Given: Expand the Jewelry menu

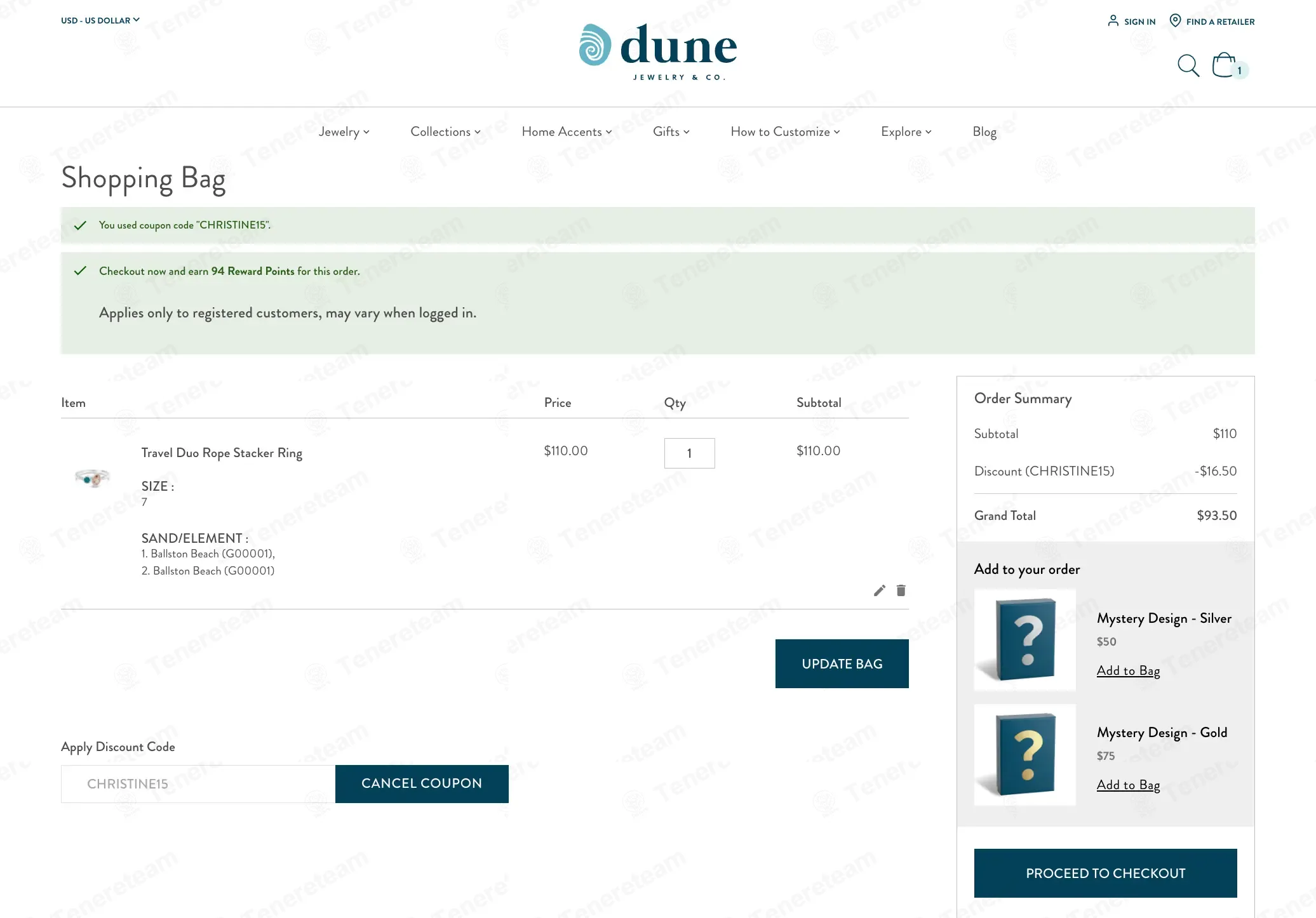Looking at the screenshot, I should pyautogui.click(x=344, y=131).
